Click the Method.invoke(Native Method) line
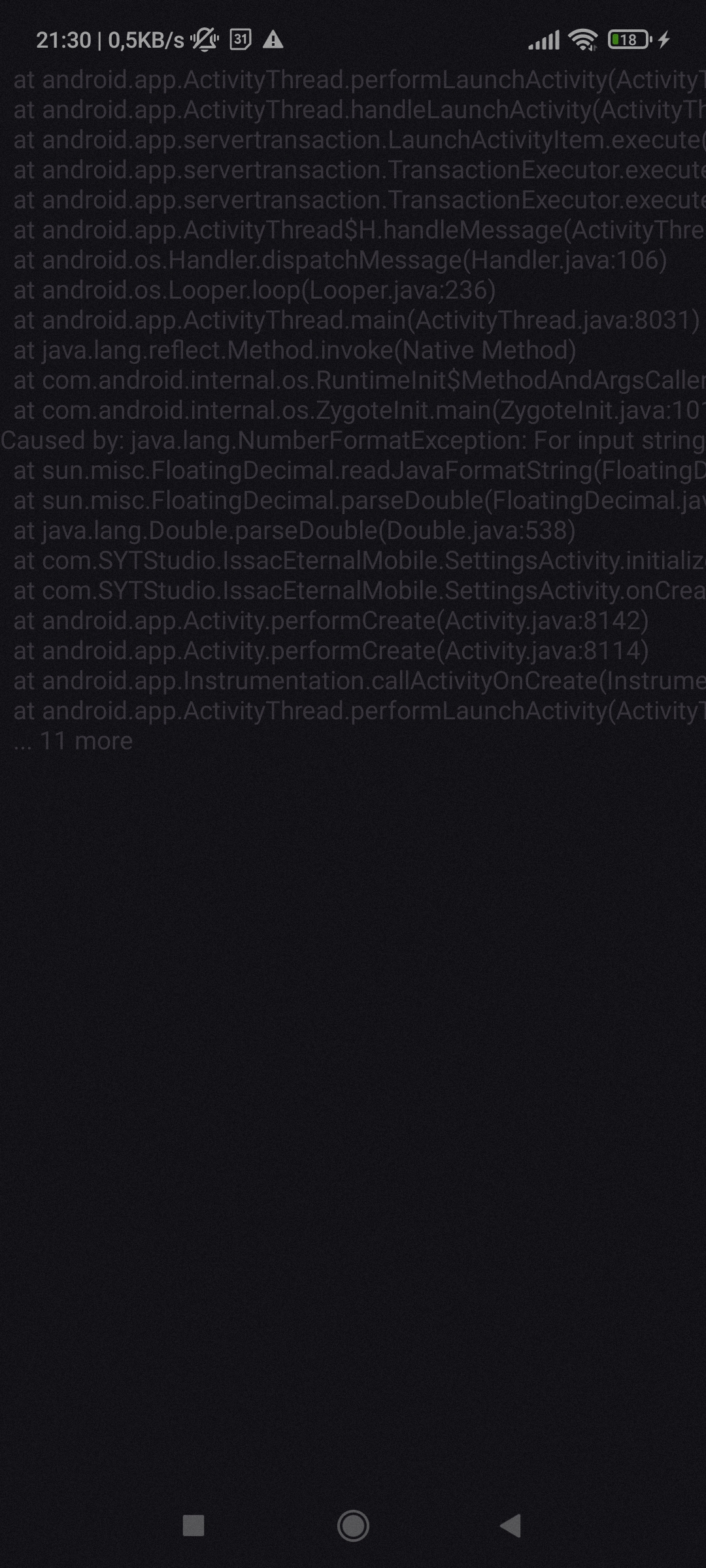706x1568 pixels. point(295,350)
